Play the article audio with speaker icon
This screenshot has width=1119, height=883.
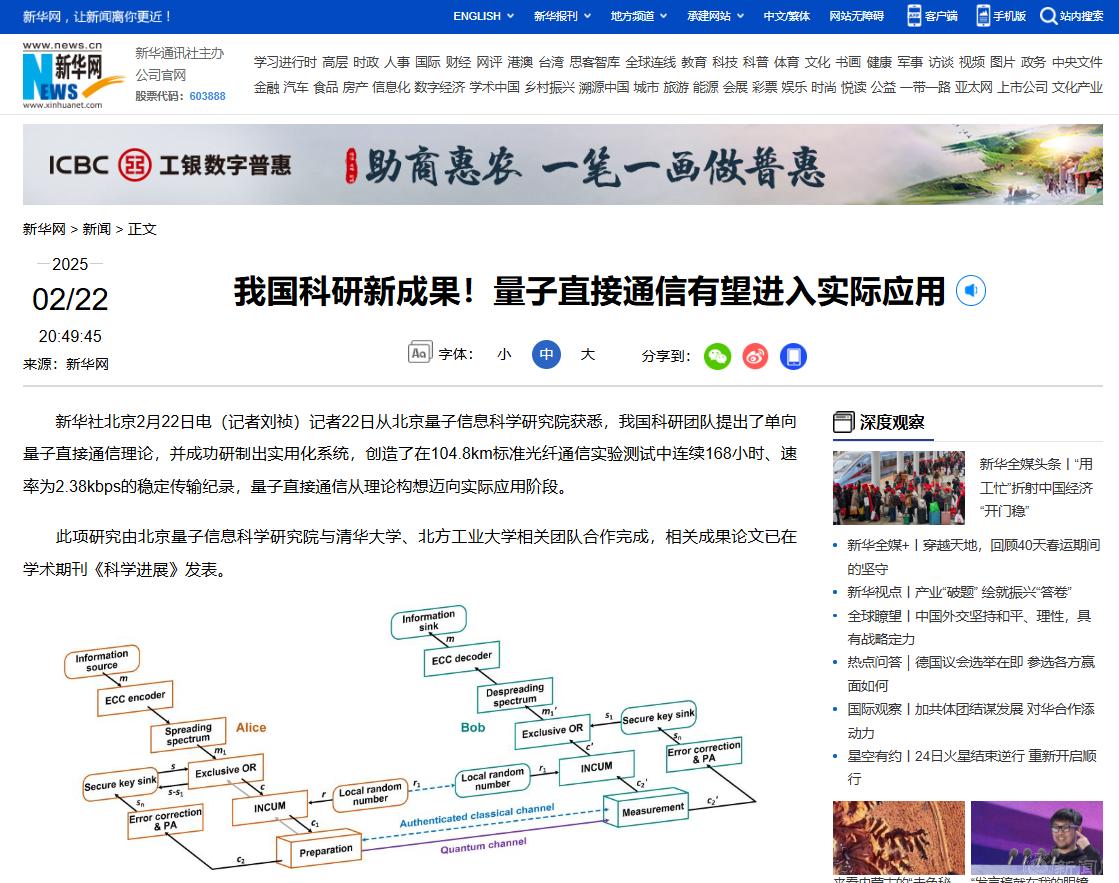pyautogui.click(x=971, y=291)
